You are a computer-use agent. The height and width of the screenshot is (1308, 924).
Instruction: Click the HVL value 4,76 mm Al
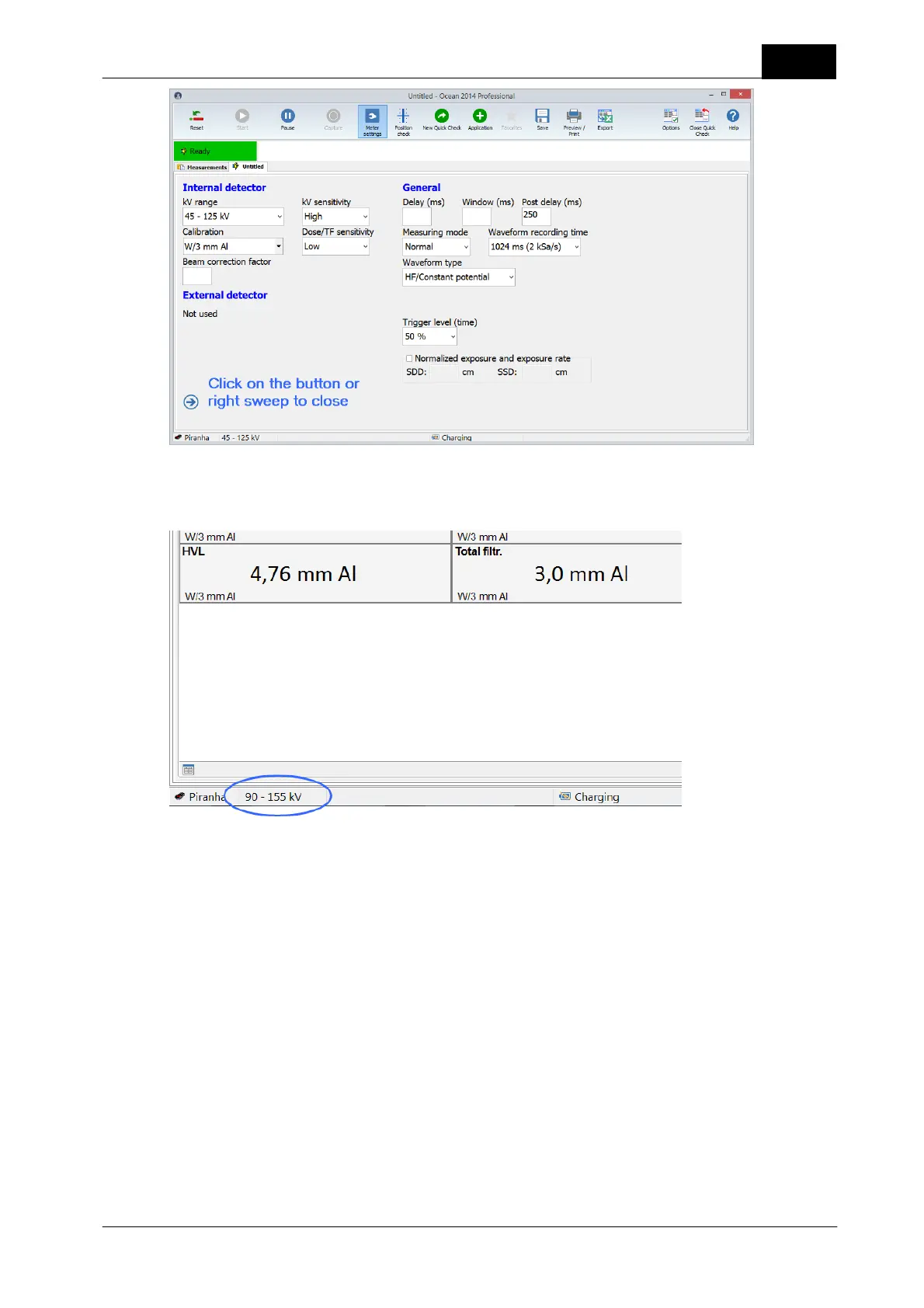303,574
